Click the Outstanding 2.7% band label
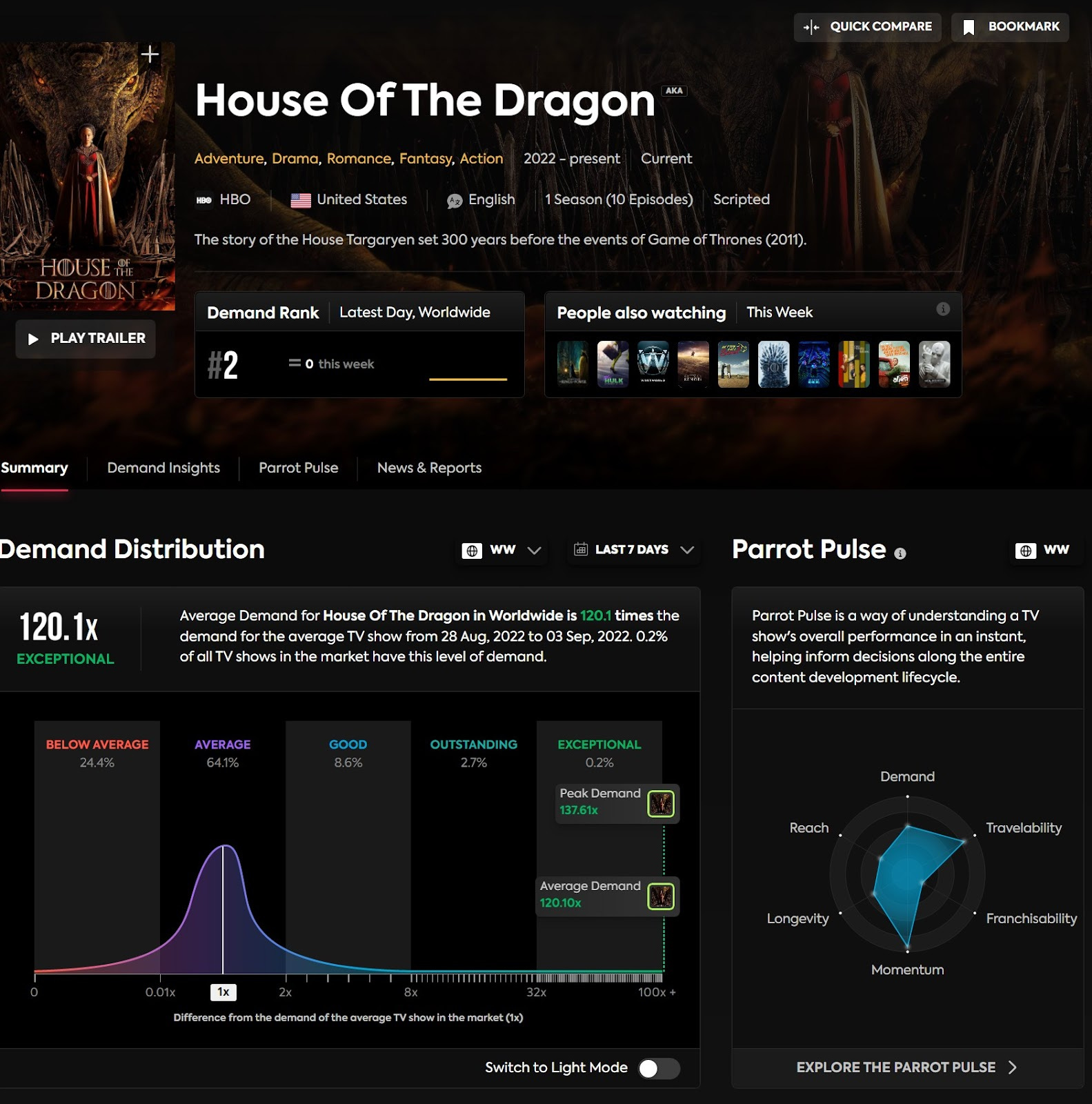 pyautogui.click(x=473, y=753)
